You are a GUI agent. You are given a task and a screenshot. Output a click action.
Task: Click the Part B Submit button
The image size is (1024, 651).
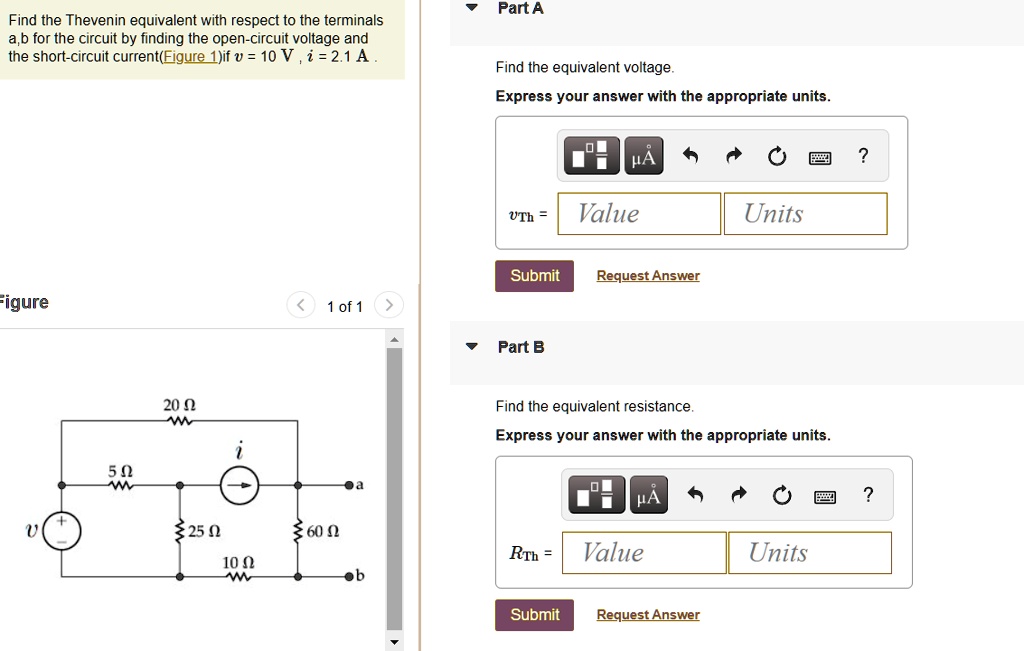(x=534, y=614)
